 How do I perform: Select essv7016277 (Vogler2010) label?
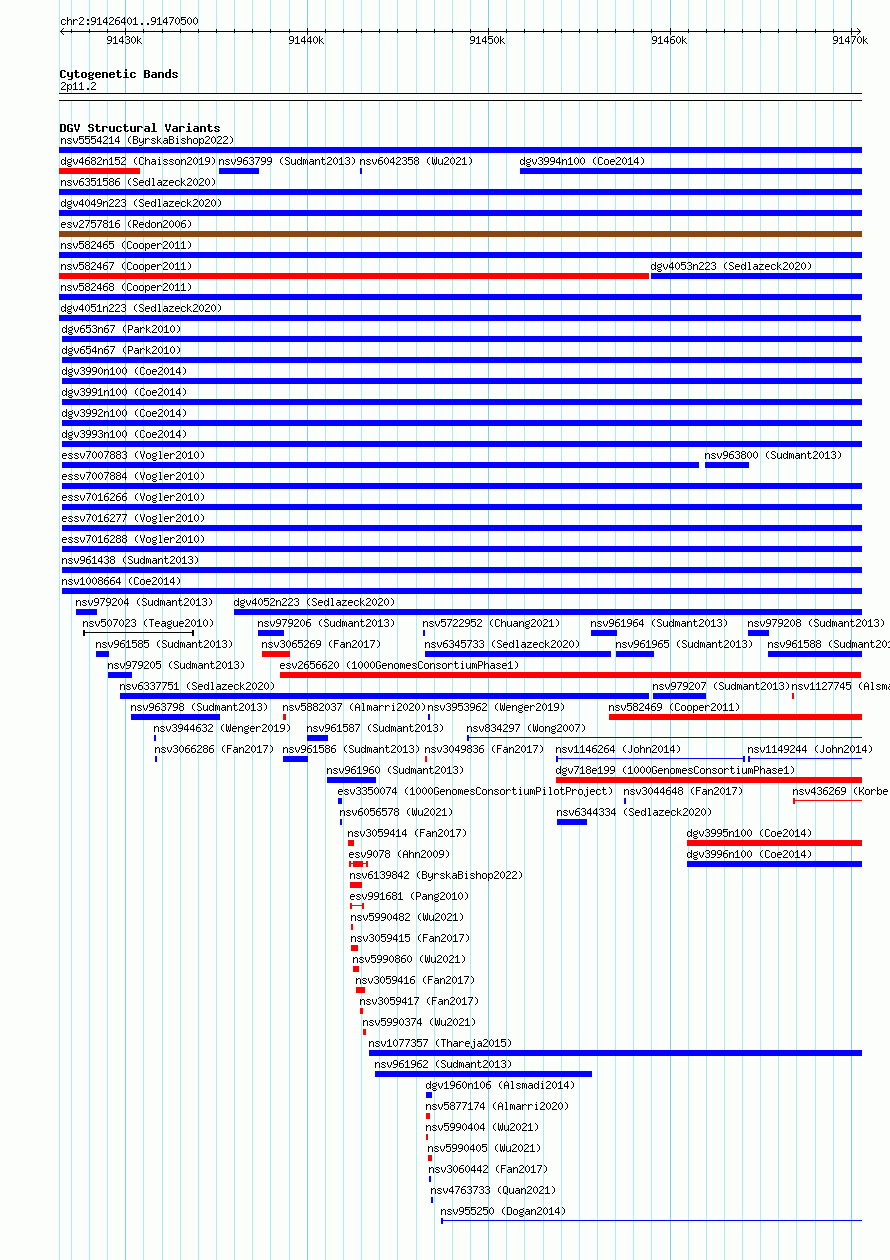[x=133, y=518]
